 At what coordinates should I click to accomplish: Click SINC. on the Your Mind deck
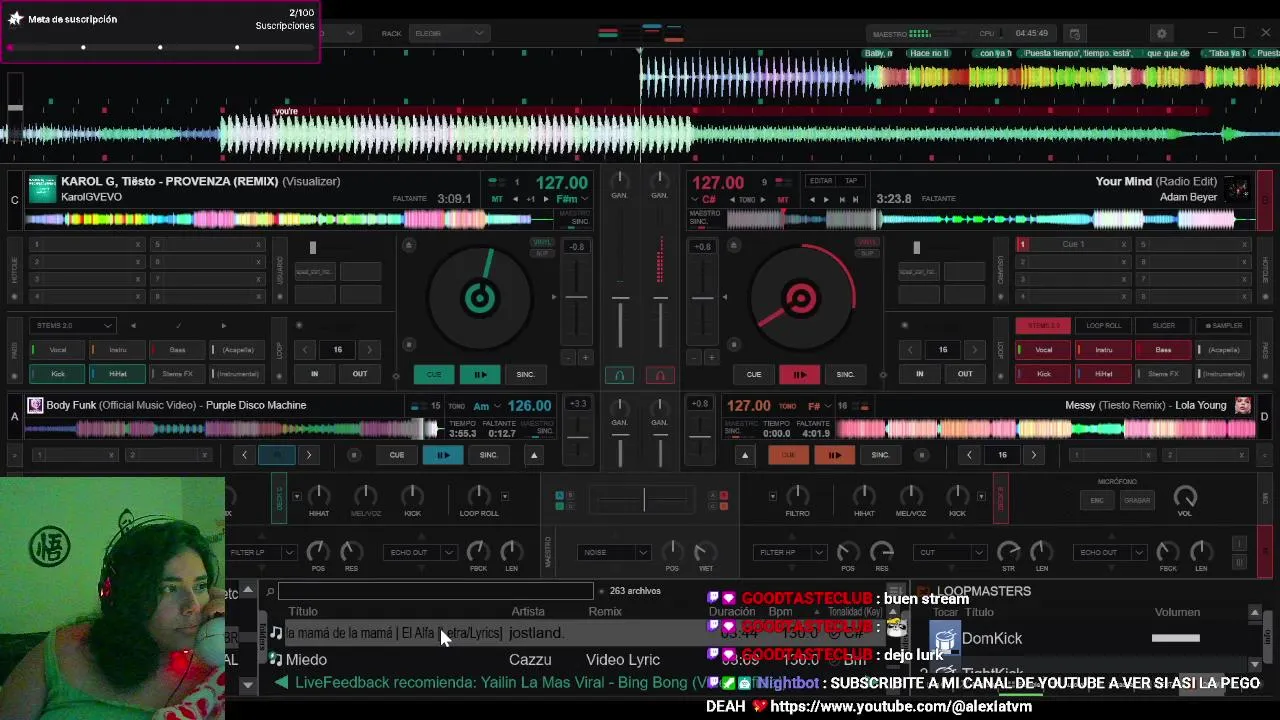846,374
